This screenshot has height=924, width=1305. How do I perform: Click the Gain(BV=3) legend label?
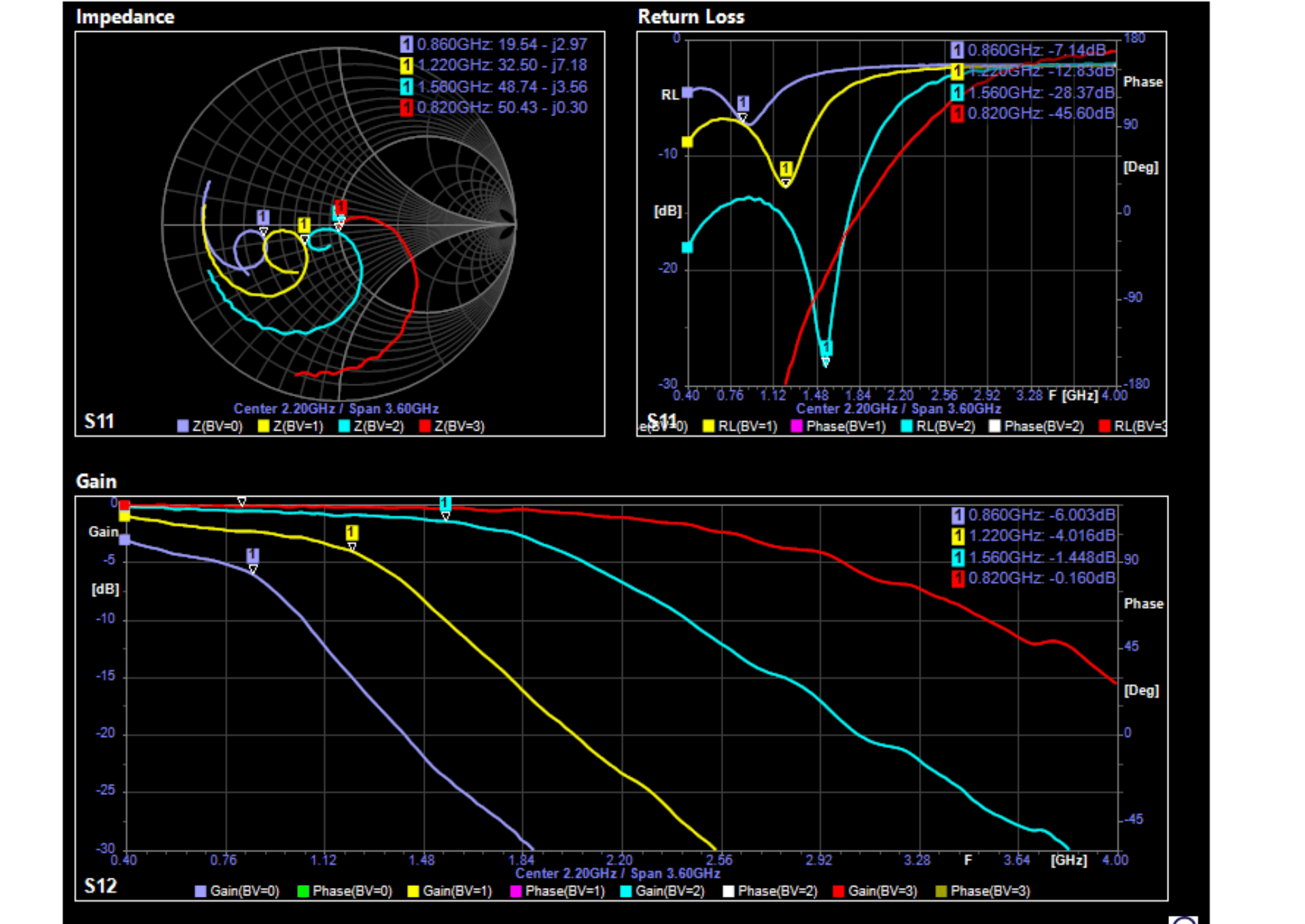pos(882,891)
